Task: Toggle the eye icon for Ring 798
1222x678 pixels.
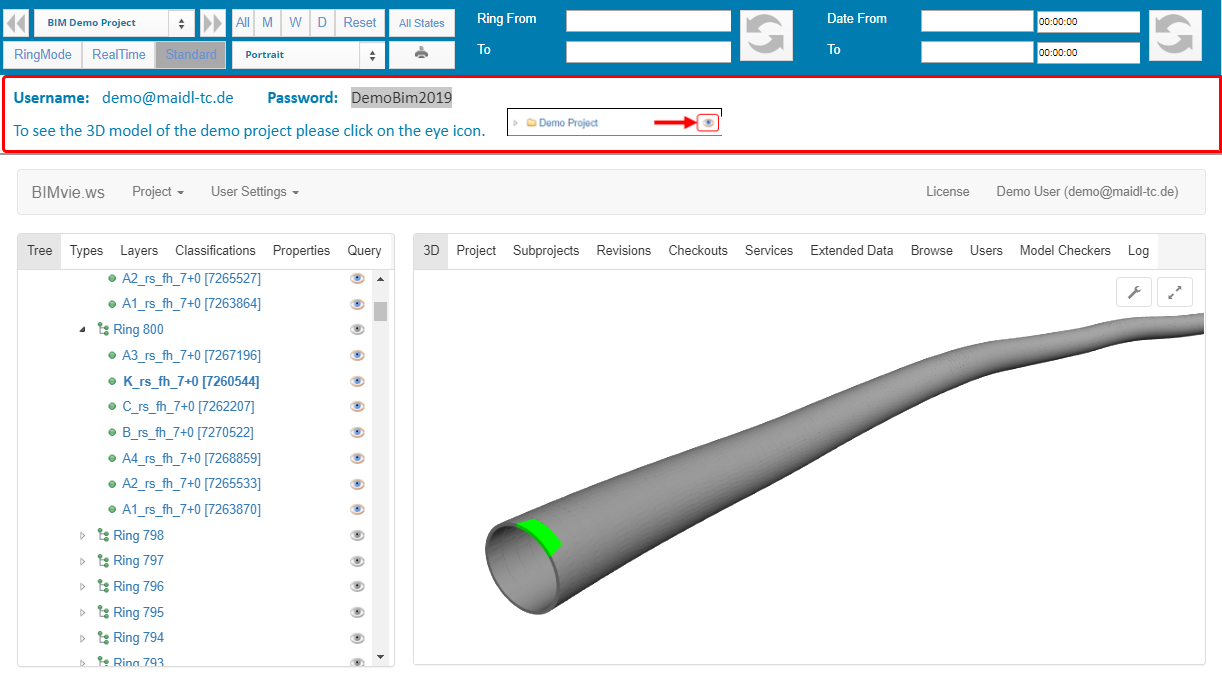Action: [x=357, y=535]
